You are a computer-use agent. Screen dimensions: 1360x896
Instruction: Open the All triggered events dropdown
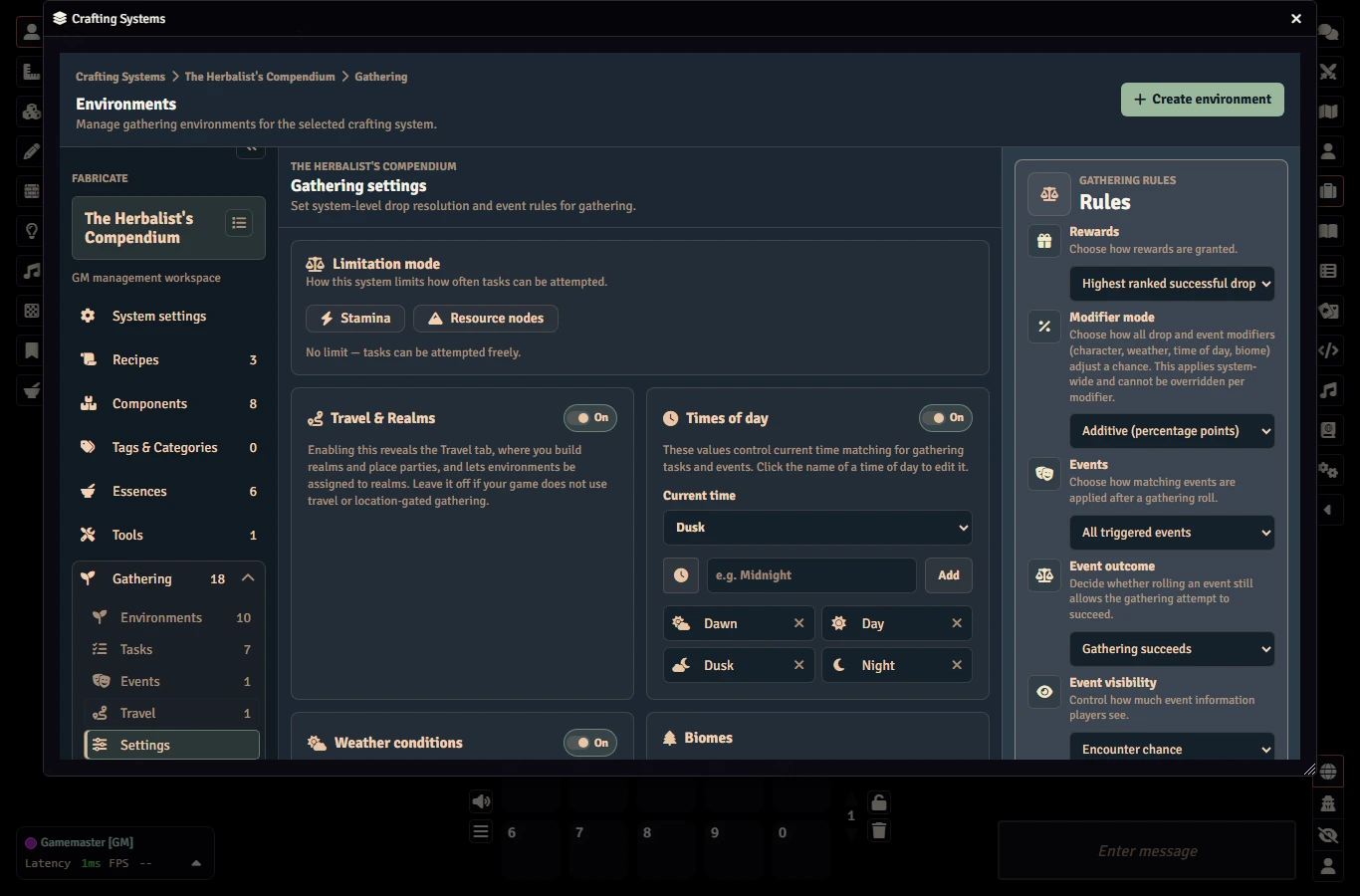coord(1172,533)
